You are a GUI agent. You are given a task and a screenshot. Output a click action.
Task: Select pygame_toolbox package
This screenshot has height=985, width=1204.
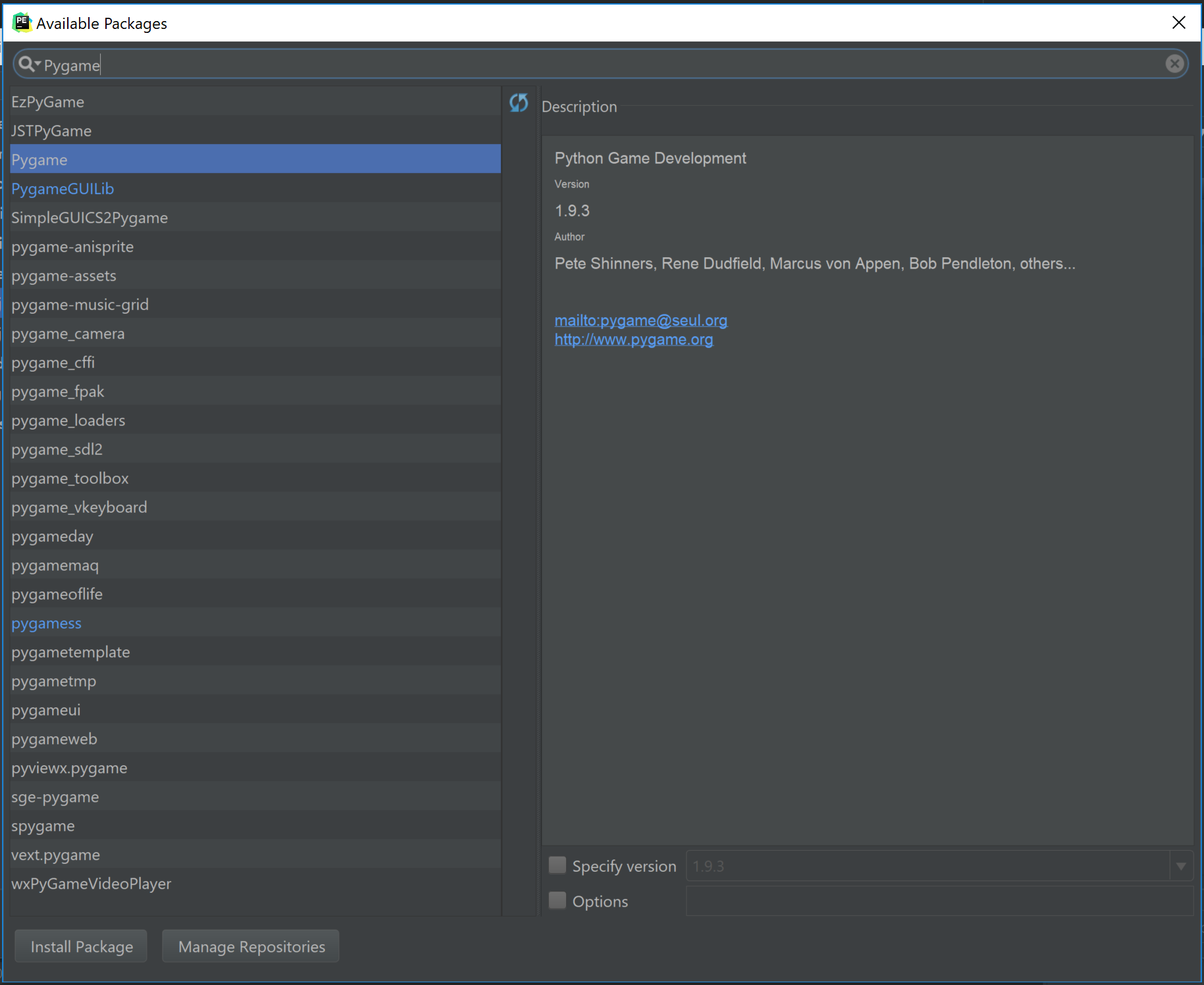coord(255,478)
